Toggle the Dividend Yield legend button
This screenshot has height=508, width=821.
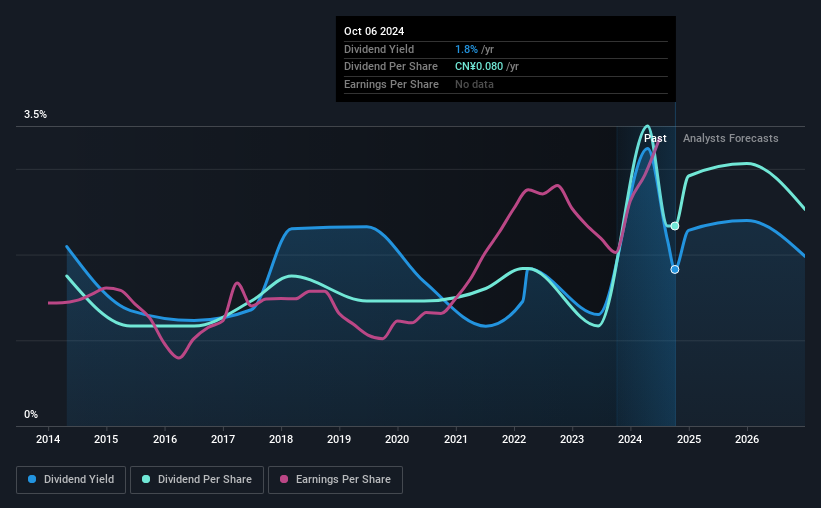coord(71,480)
